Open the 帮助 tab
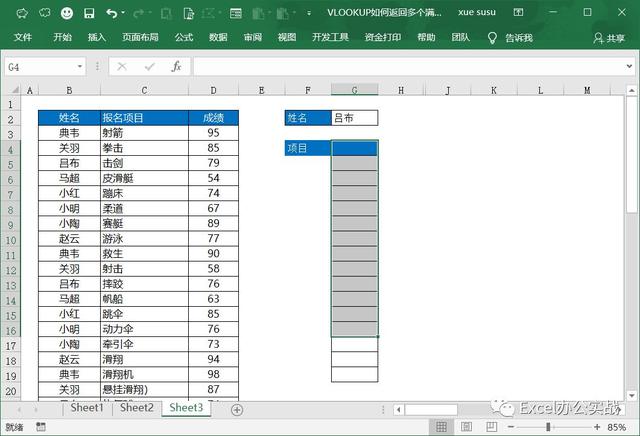 pos(426,38)
